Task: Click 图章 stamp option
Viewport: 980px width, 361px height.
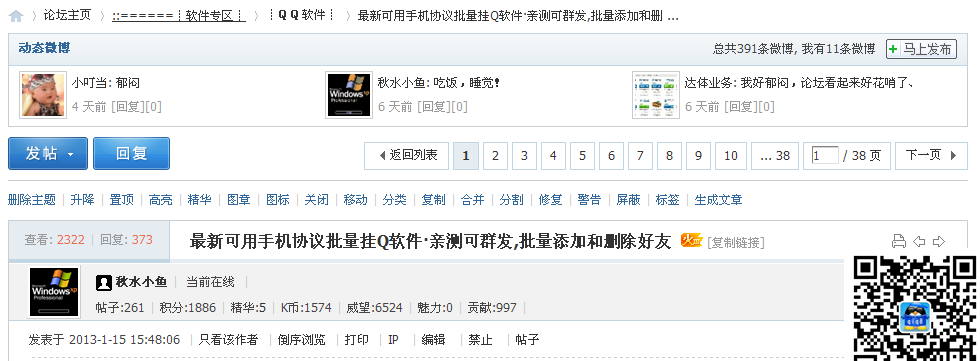Action: point(239,200)
